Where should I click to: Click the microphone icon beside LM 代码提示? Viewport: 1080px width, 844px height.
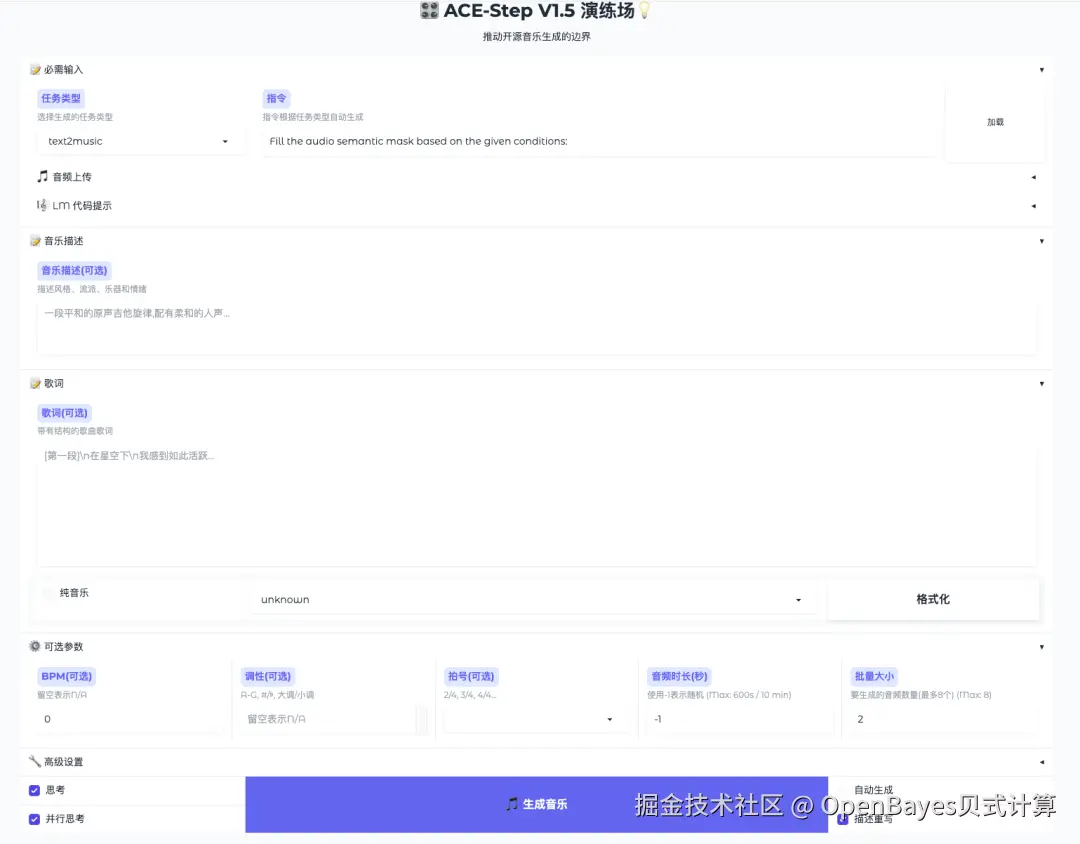pos(42,207)
